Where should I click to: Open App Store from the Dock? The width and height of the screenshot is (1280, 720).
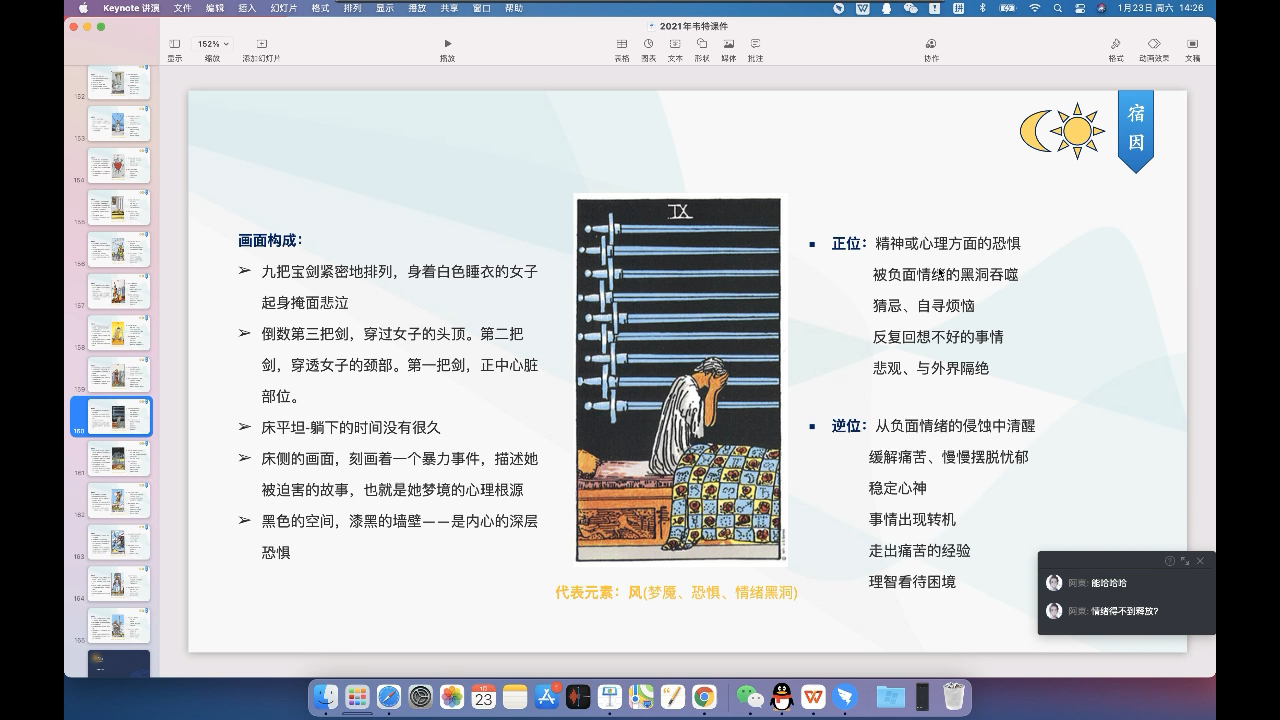[547, 697]
